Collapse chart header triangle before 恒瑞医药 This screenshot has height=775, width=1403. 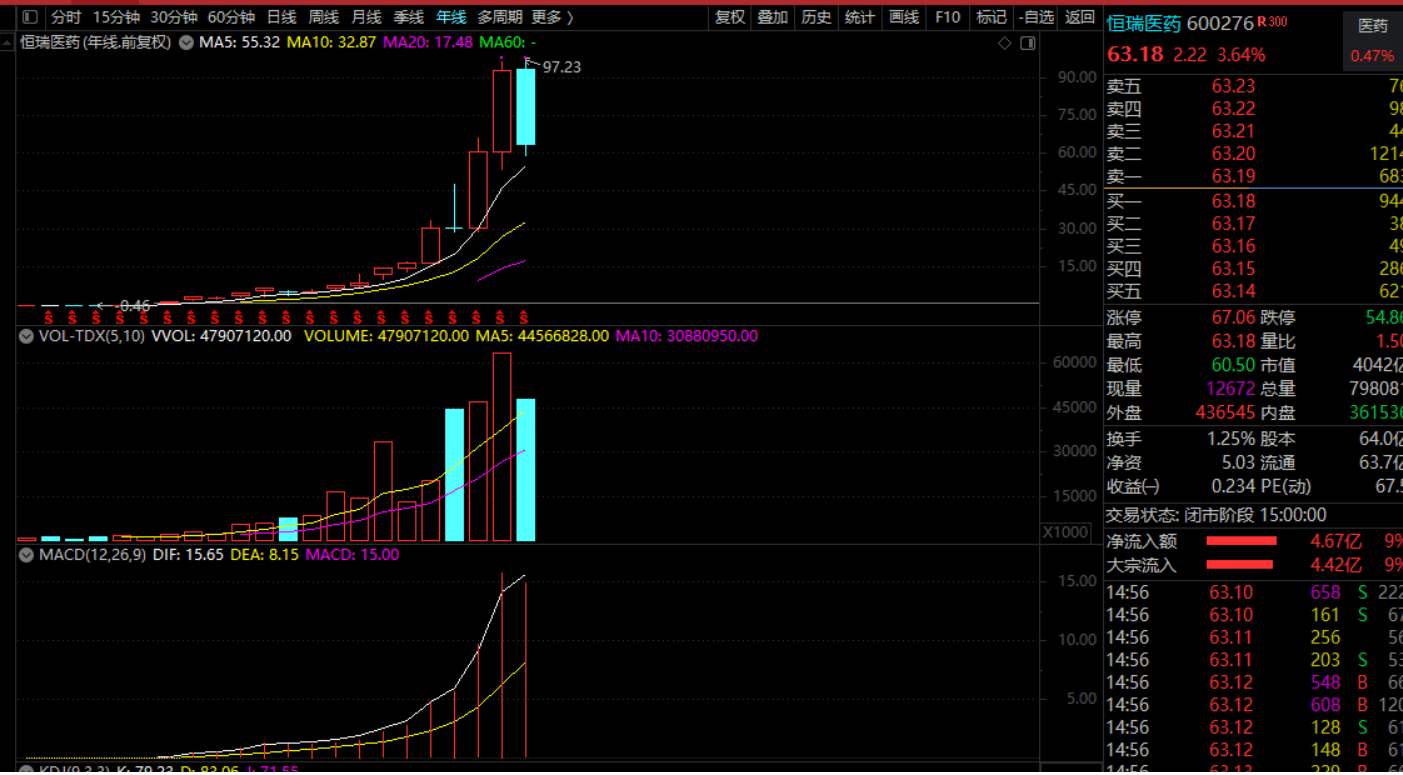(9, 43)
